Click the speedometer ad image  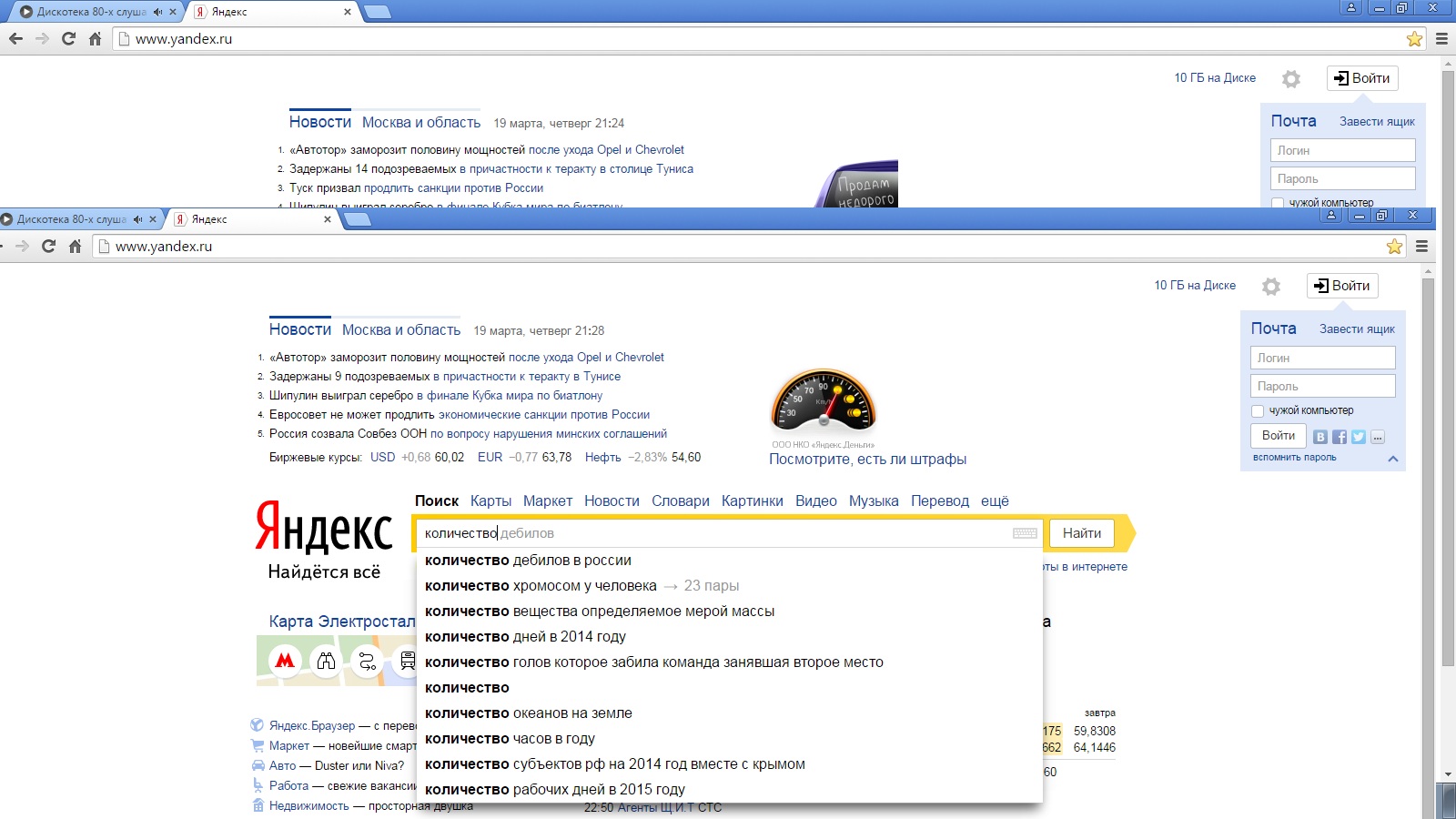[x=824, y=400]
